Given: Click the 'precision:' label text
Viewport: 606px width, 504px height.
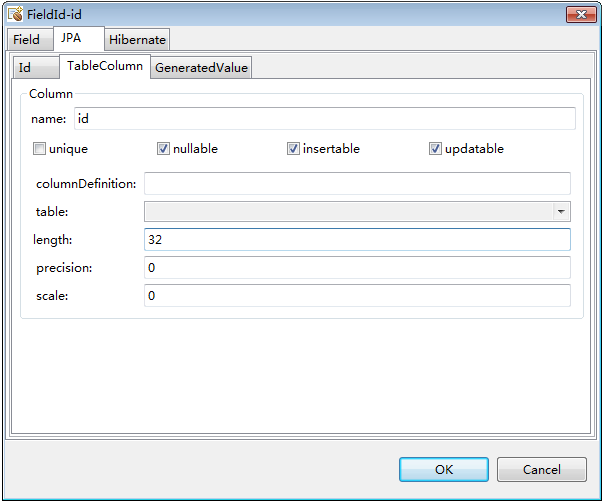Looking at the screenshot, I should [x=64, y=268].
